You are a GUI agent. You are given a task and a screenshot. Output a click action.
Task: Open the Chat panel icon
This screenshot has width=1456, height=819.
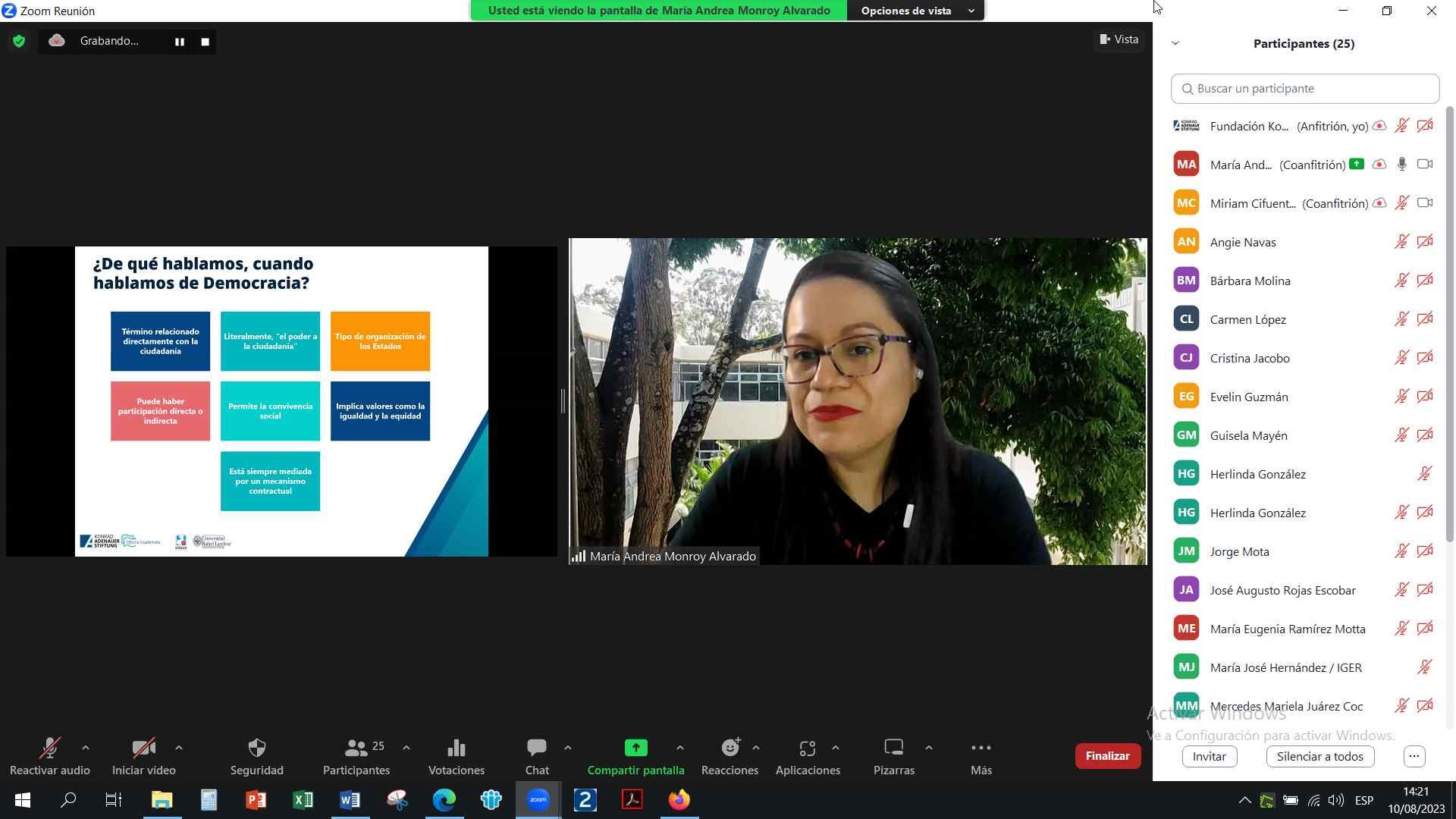pyautogui.click(x=537, y=748)
